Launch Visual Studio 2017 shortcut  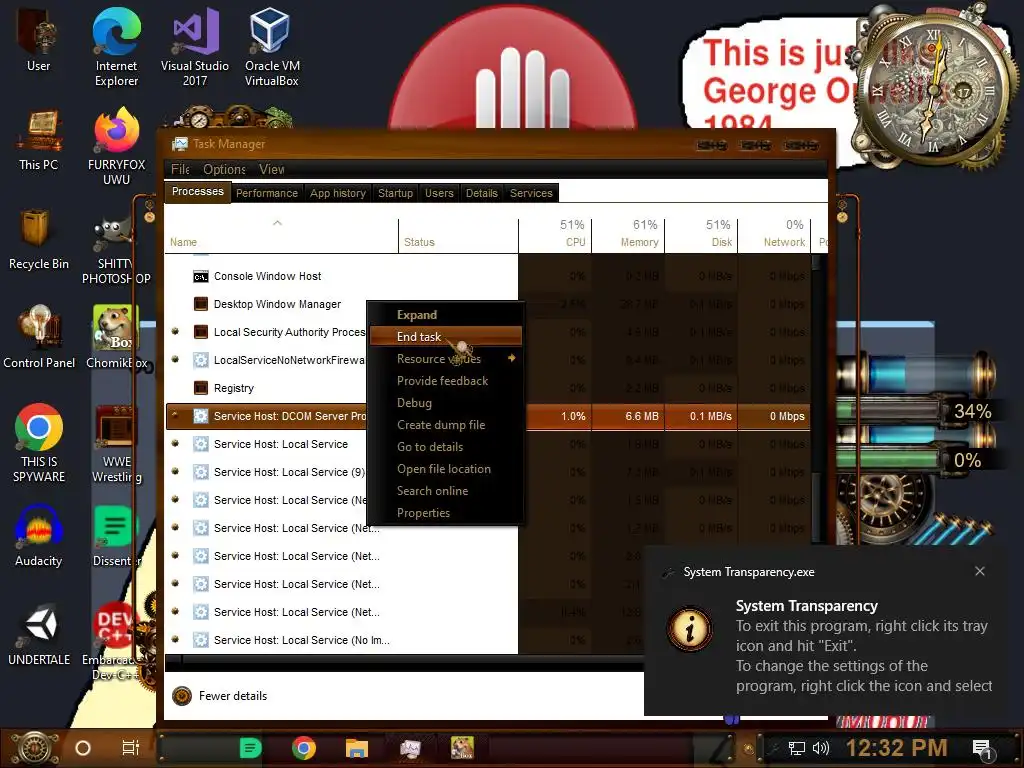pyautogui.click(x=195, y=46)
